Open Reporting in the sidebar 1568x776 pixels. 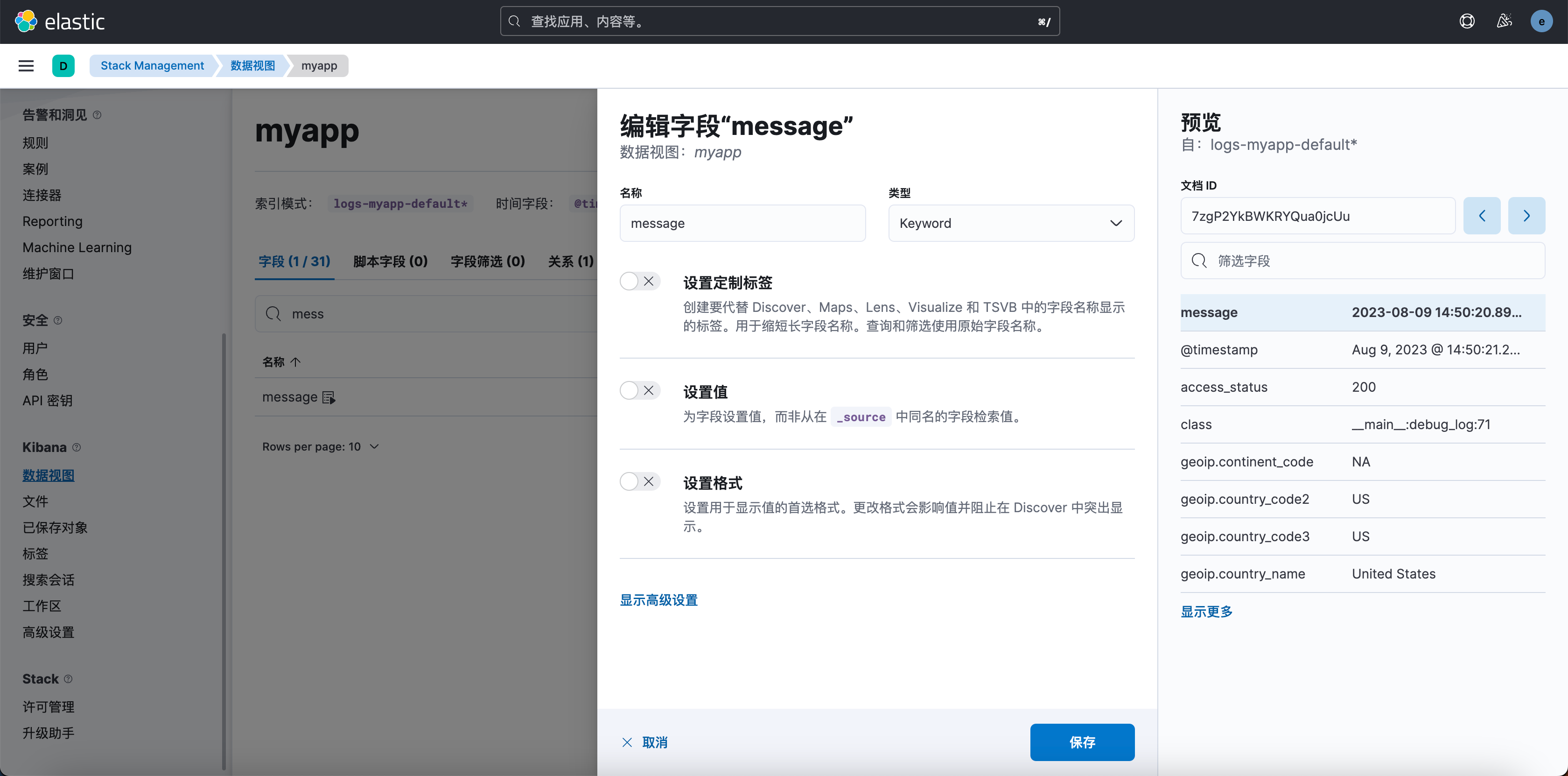tap(52, 221)
